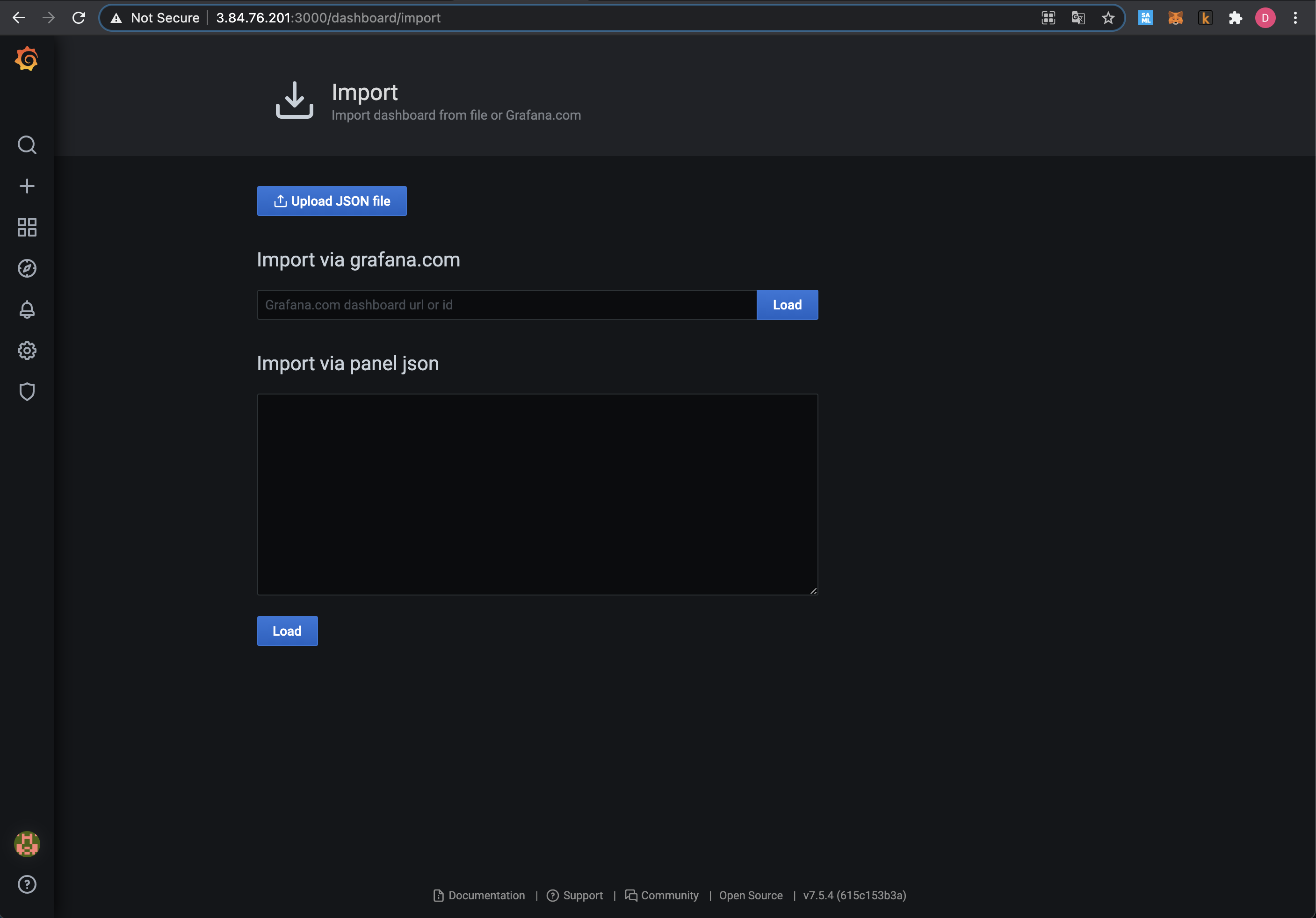Focus the Grafana.com dashboard url input
This screenshot has width=1316, height=918.
[506, 305]
